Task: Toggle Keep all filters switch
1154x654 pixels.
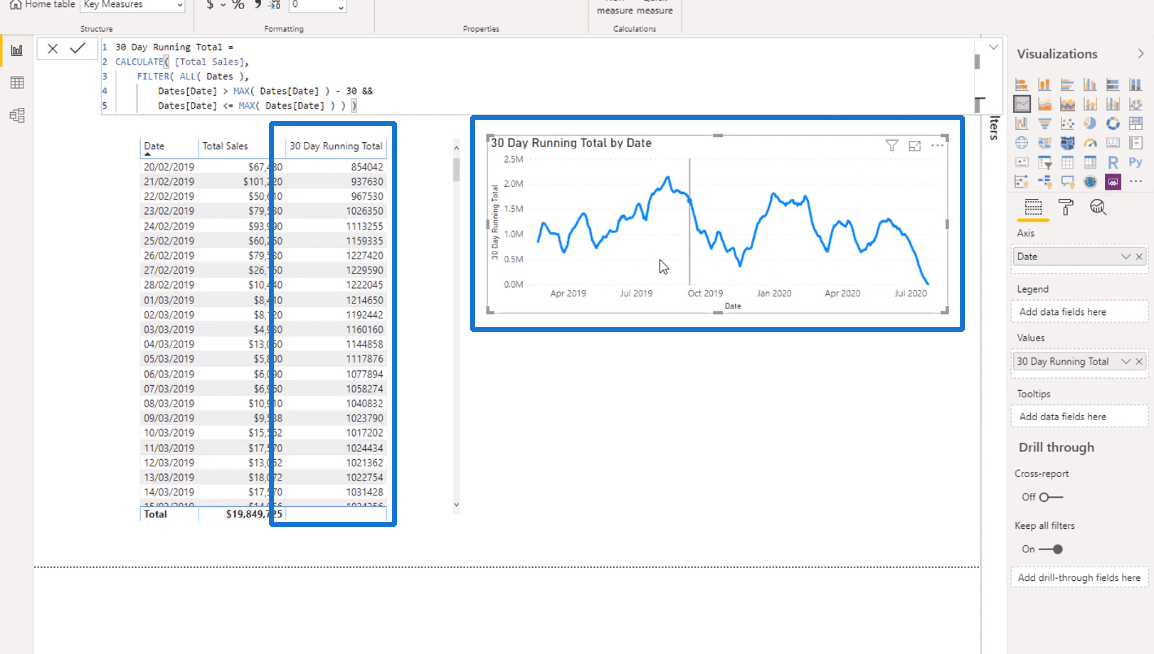Action: pos(1051,550)
